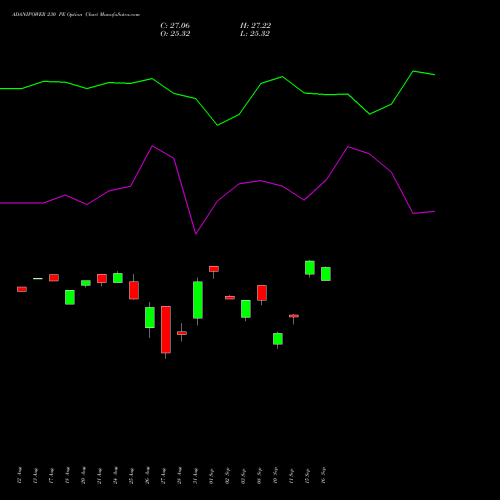Click the magenta indicator line's lowest dip
The width and height of the screenshot is (500, 500).
pos(196,234)
